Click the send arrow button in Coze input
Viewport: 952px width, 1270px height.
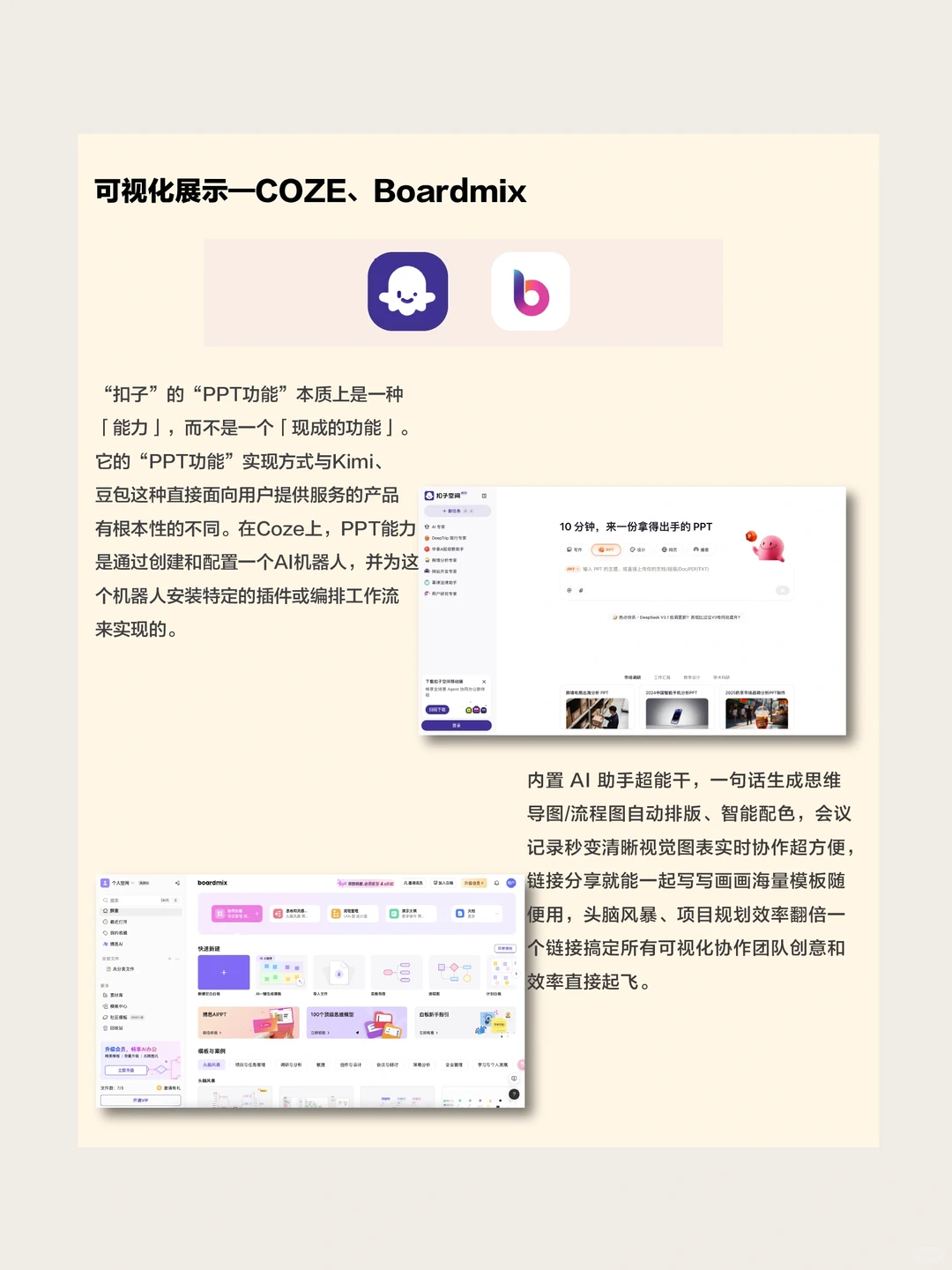(x=783, y=590)
